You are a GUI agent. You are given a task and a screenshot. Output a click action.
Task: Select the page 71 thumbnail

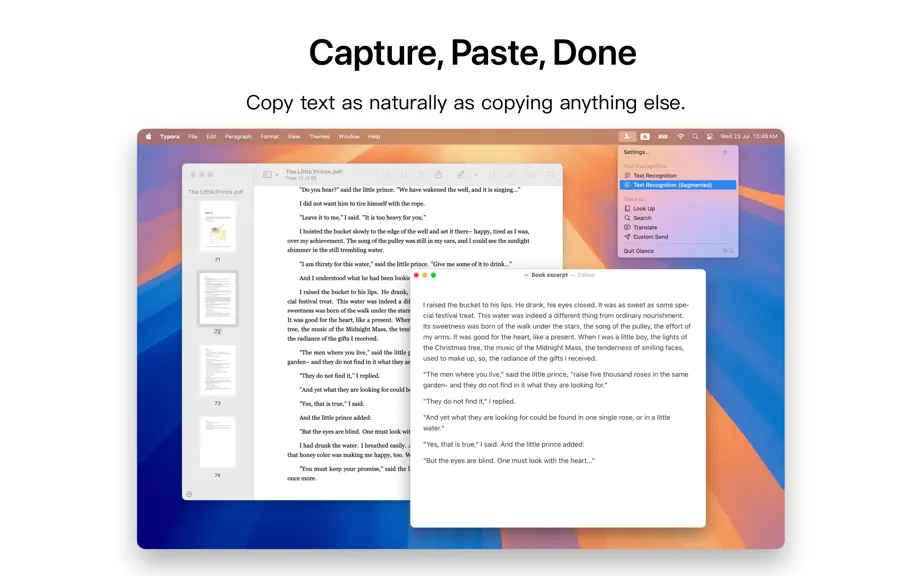(218, 226)
